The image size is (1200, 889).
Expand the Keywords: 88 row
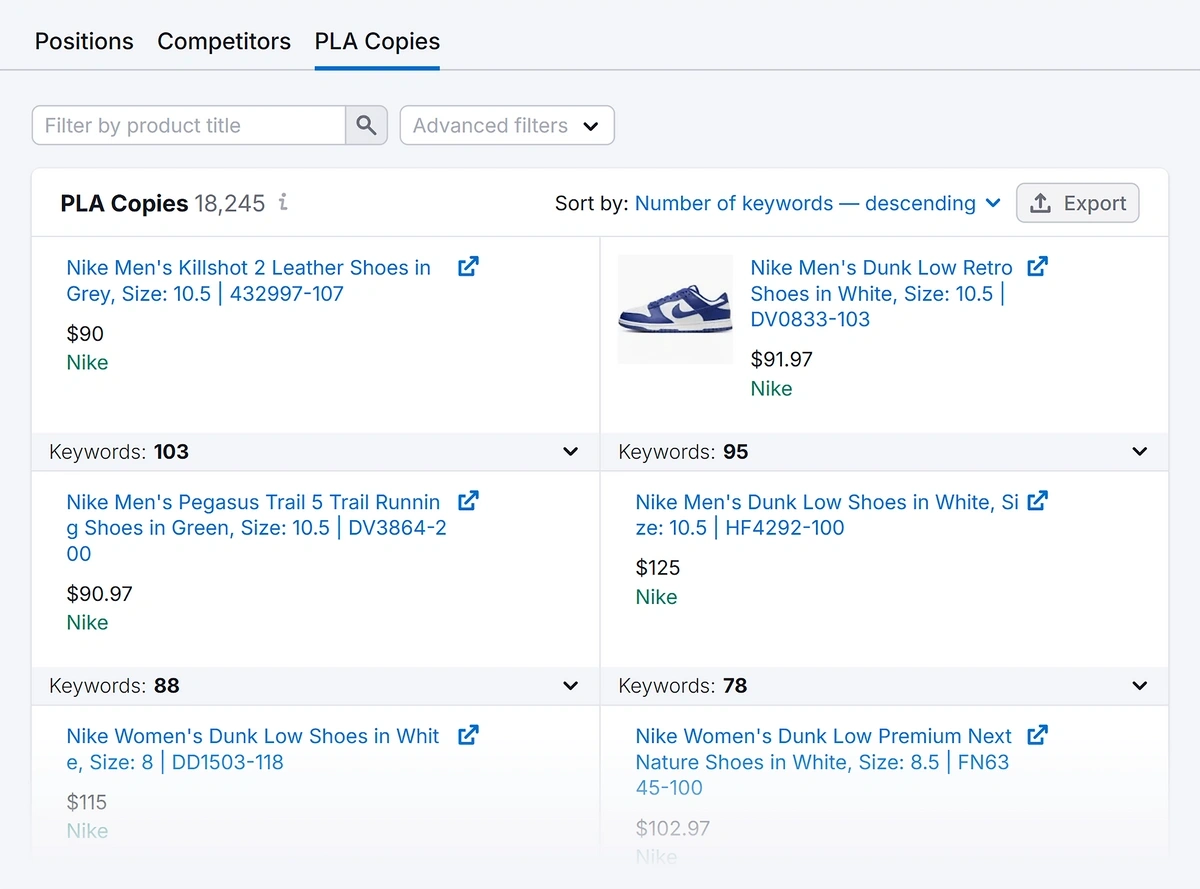316,686
